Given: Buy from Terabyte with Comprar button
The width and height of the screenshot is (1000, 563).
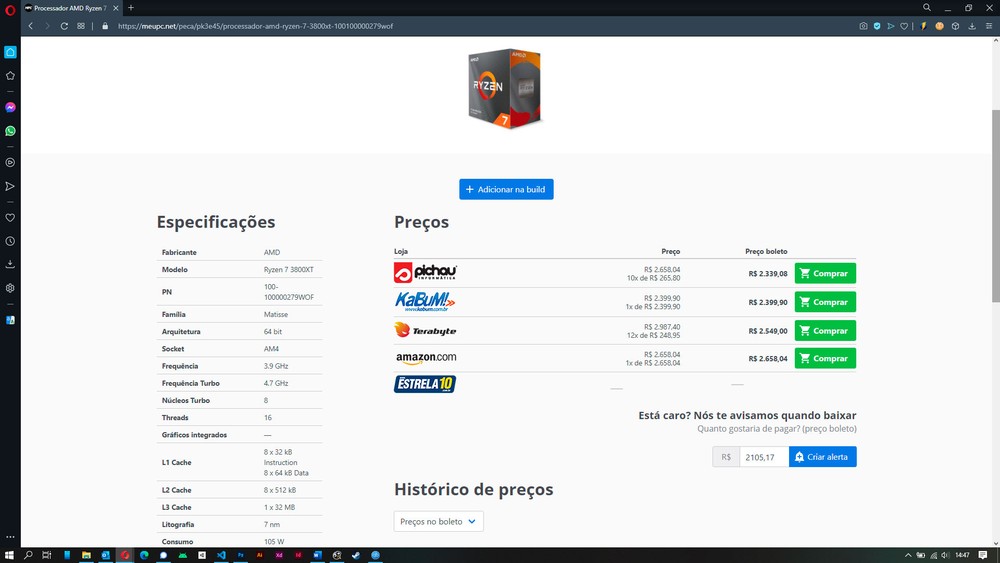Looking at the screenshot, I should tap(825, 331).
